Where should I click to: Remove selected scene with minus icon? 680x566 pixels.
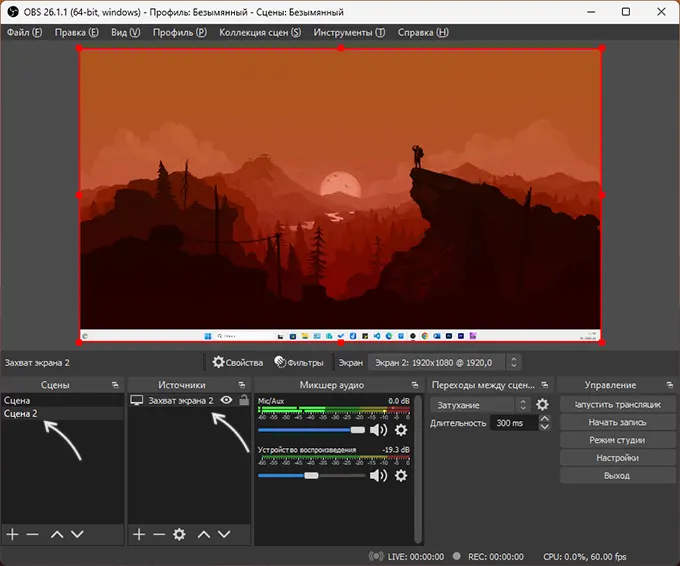click(x=33, y=535)
